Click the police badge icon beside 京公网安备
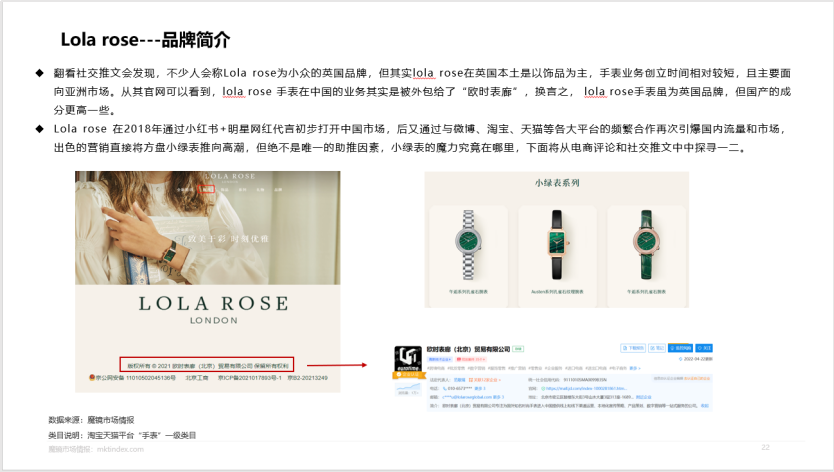The height and width of the screenshot is (472, 834). coord(91,378)
